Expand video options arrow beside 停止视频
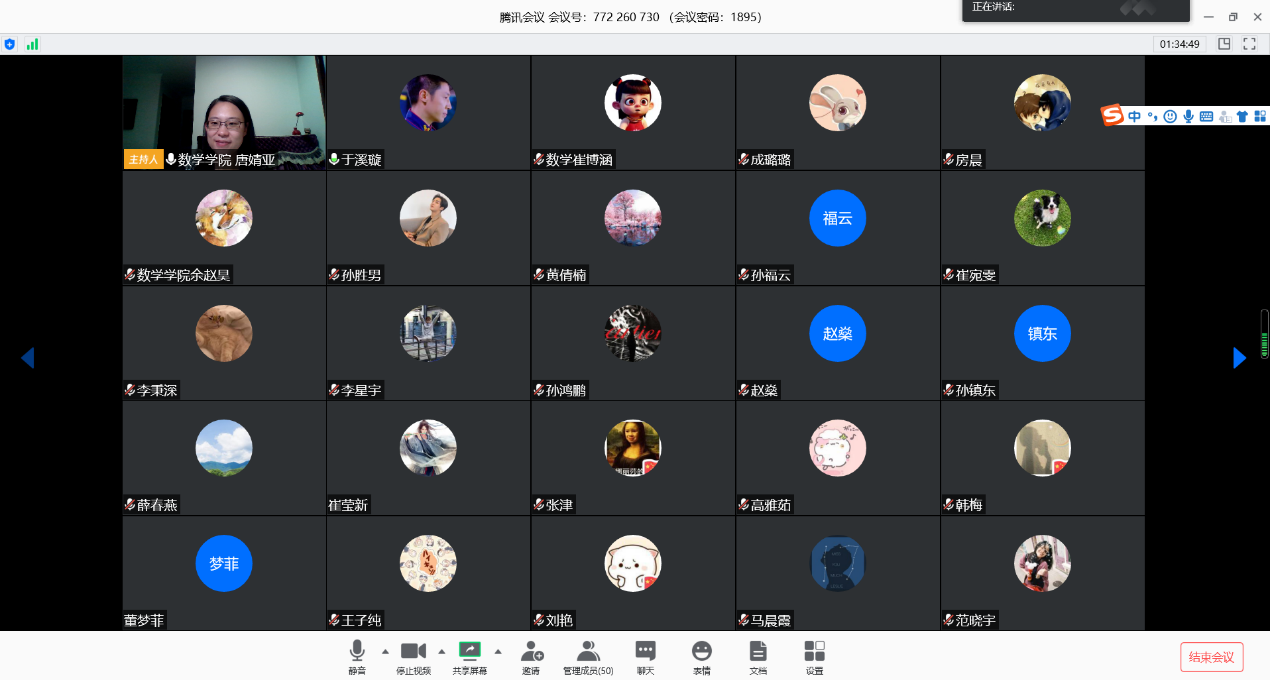 point(442,650)
